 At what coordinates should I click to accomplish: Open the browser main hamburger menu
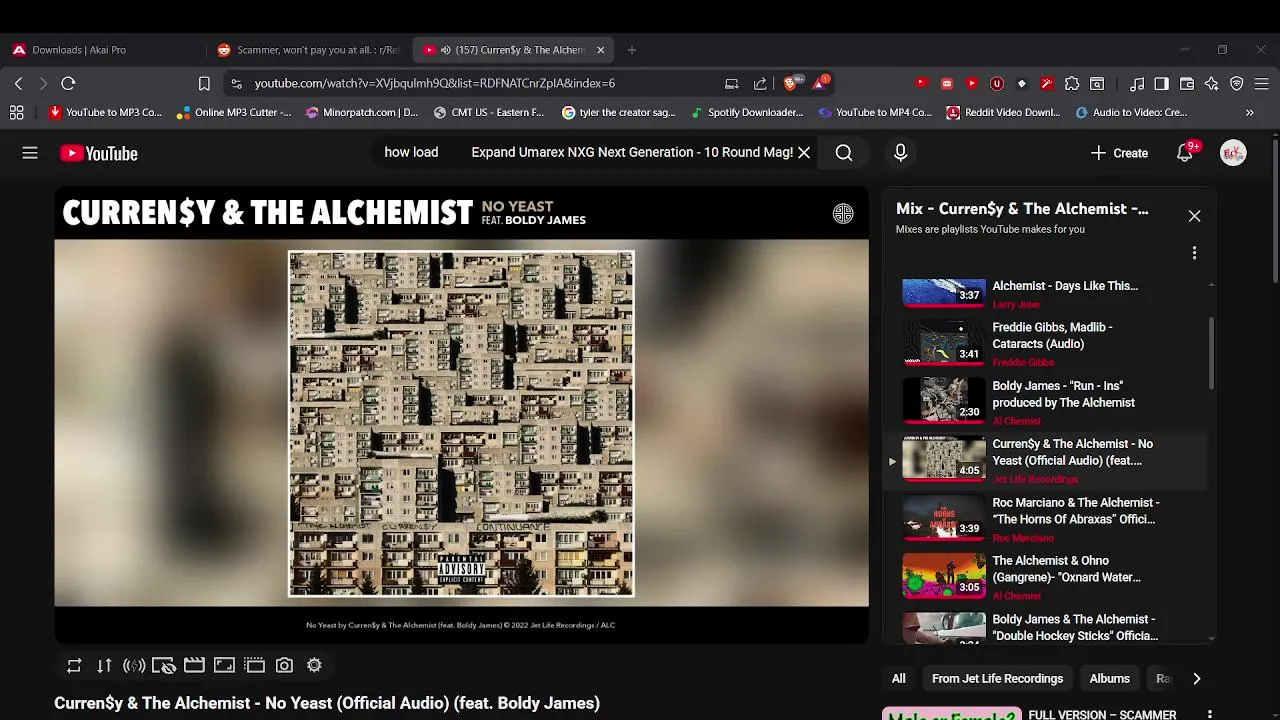pyautogui.click(x=1262, y=84)
